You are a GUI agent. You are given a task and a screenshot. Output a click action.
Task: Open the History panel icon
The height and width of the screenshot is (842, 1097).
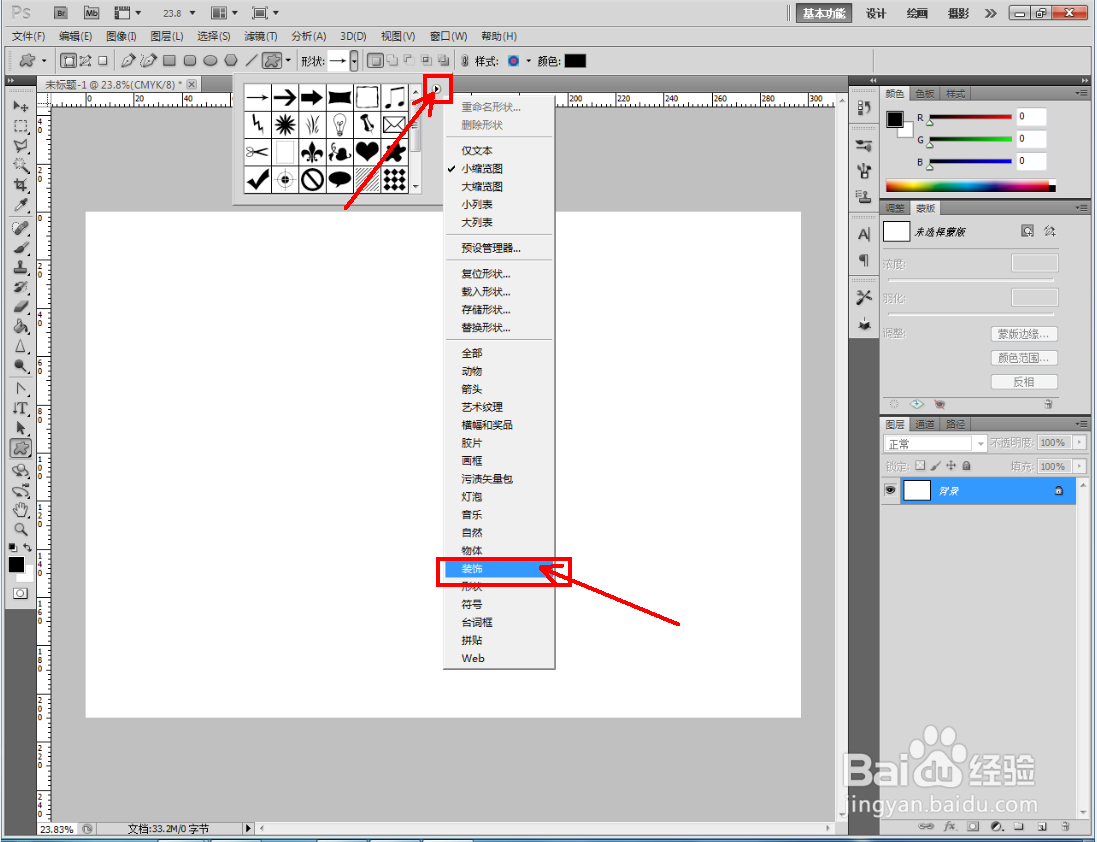pyautogui.click(x=864, y=107)
